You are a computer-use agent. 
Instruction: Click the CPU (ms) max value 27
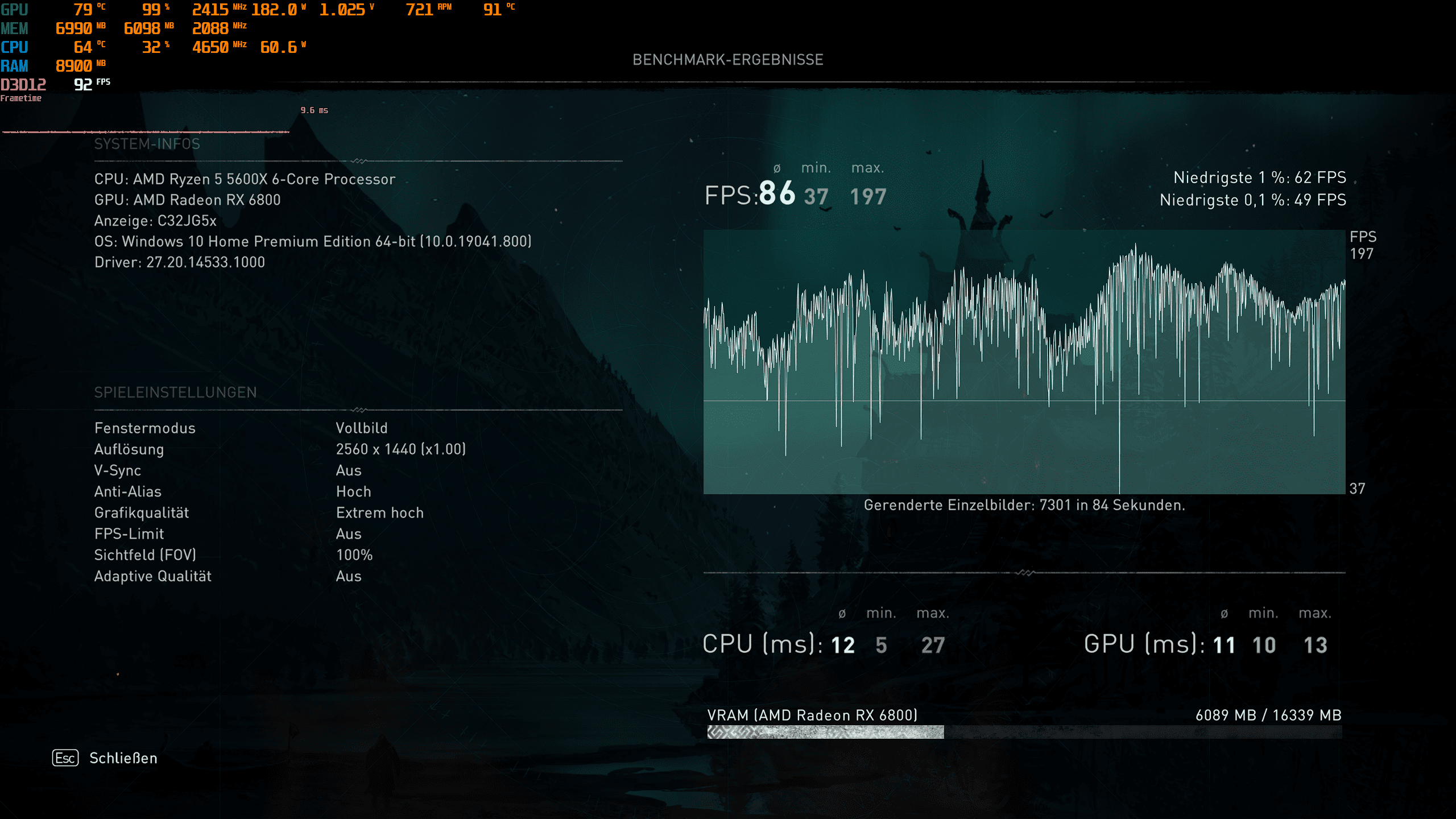[933, 645]
